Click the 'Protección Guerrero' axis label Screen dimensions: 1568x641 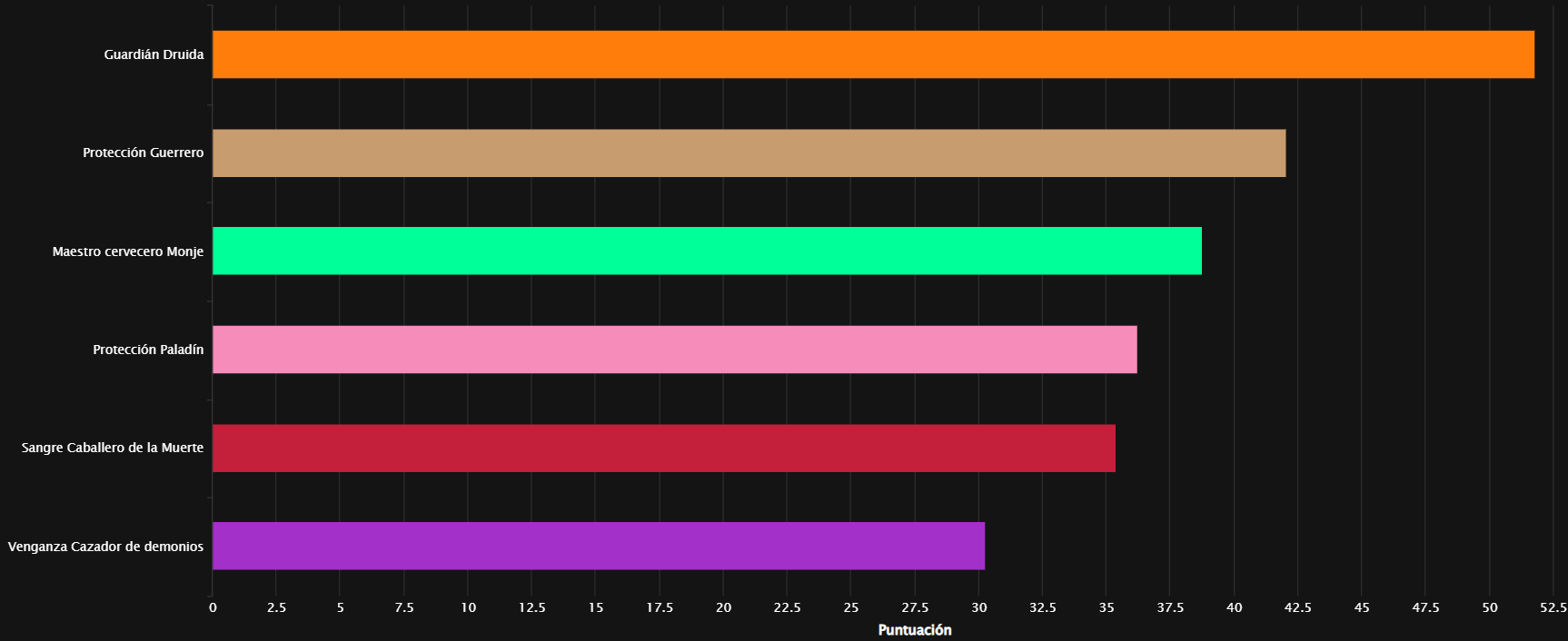click(x=143, y=153)
